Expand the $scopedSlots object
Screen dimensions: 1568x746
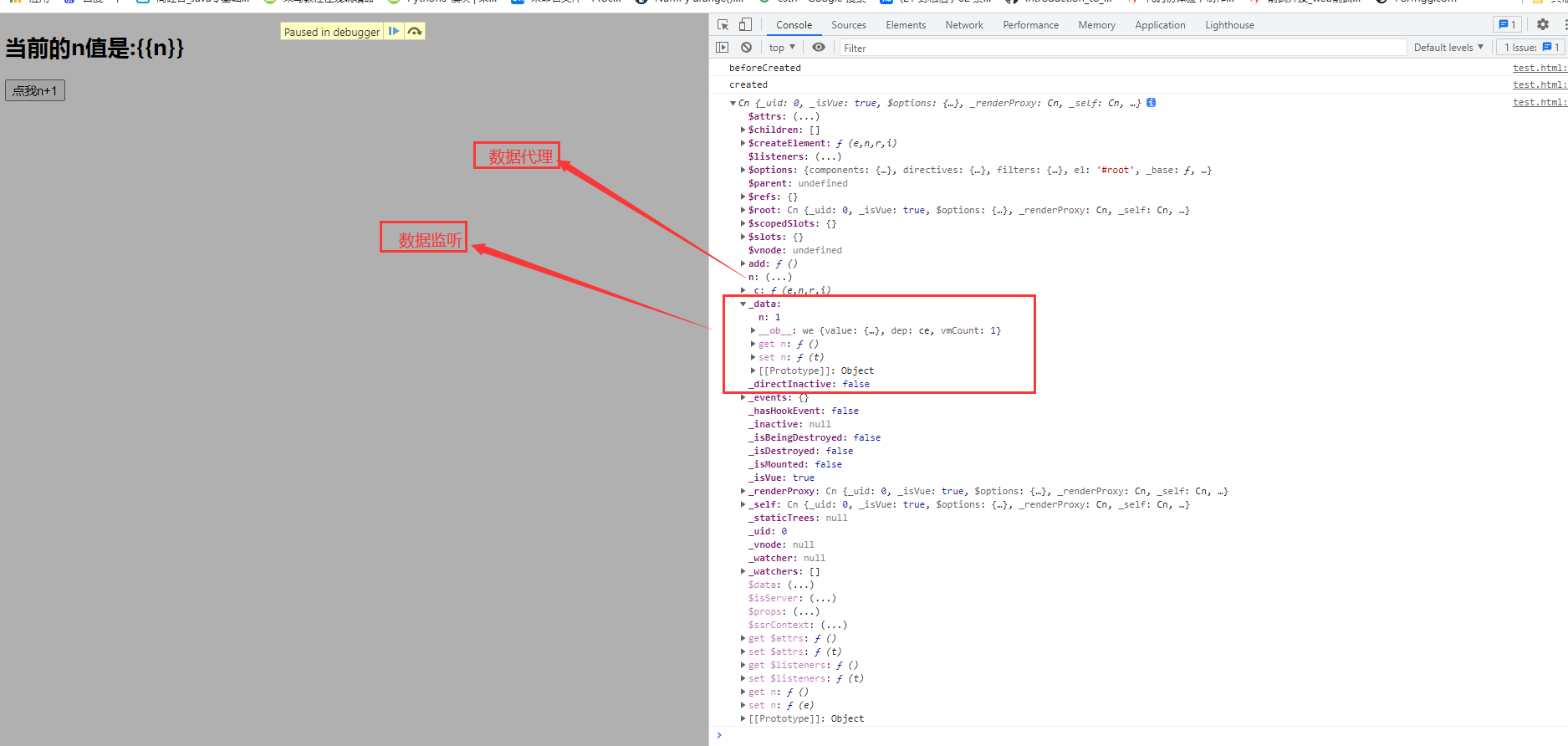point(743,224)
